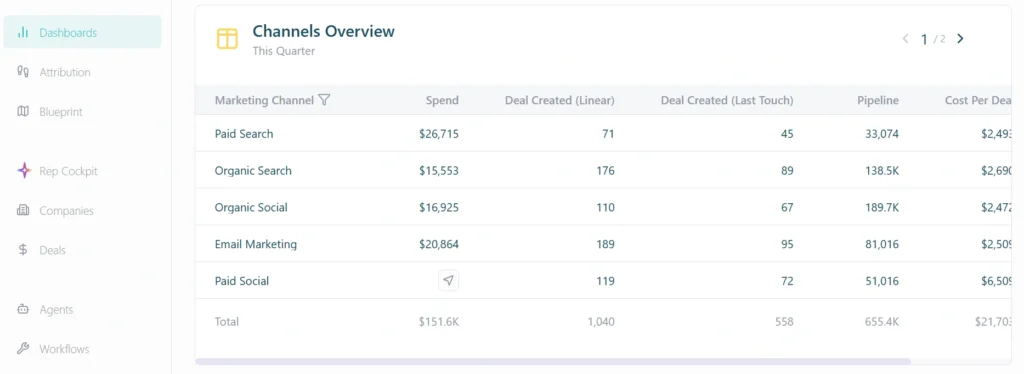Image resolution: width=1024 pixels, height=374 pixels.
Task: Select the Email Marketing row label
Action: [255, 244]
